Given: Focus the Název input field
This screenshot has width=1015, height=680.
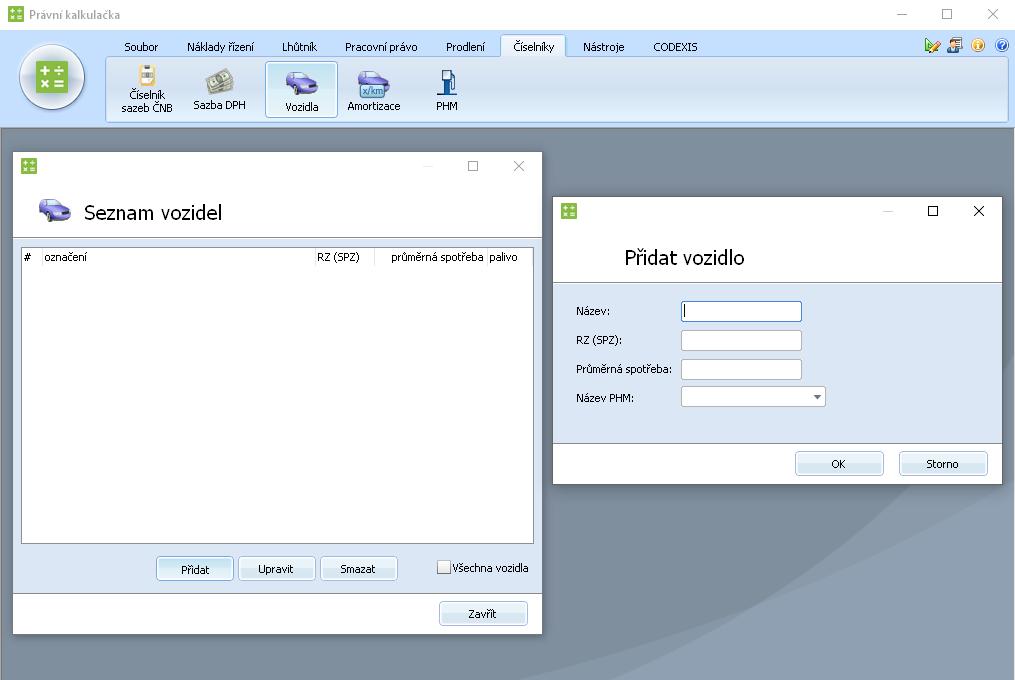Looking at the screenshot, I should tap(741, 312).
